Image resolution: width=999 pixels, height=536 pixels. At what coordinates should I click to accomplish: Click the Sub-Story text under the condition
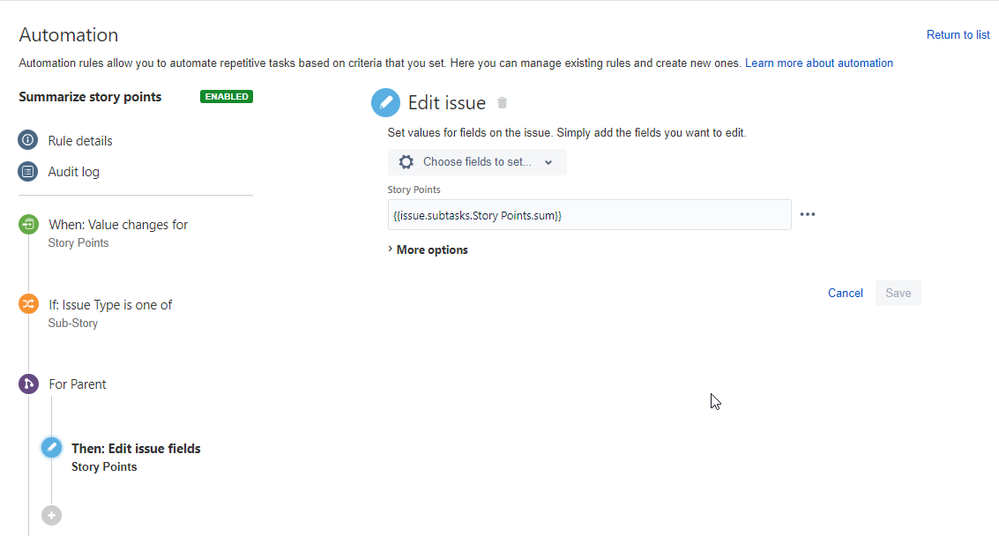(73, 323)
